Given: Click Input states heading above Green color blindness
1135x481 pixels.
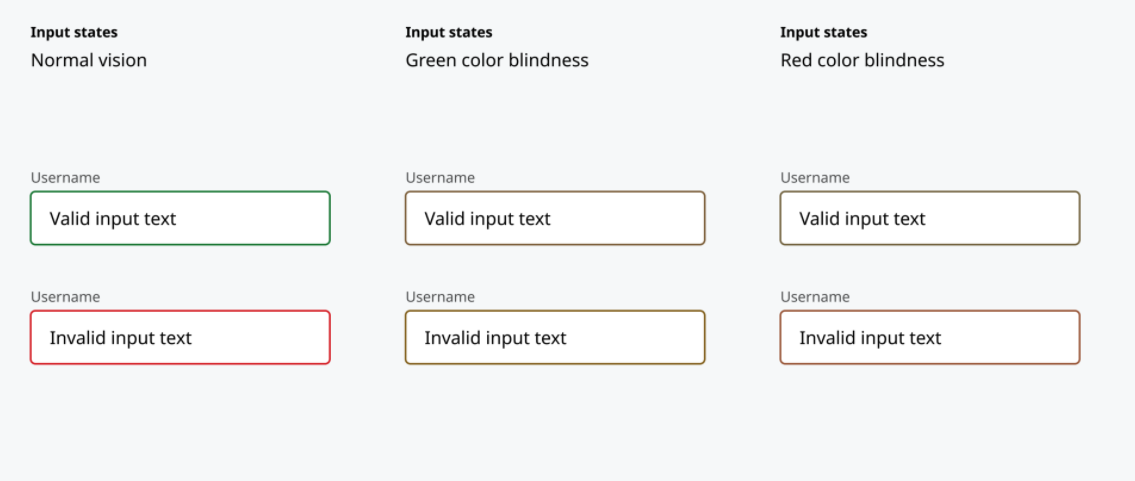Looking at the screenshot, I should click(449, 33).
